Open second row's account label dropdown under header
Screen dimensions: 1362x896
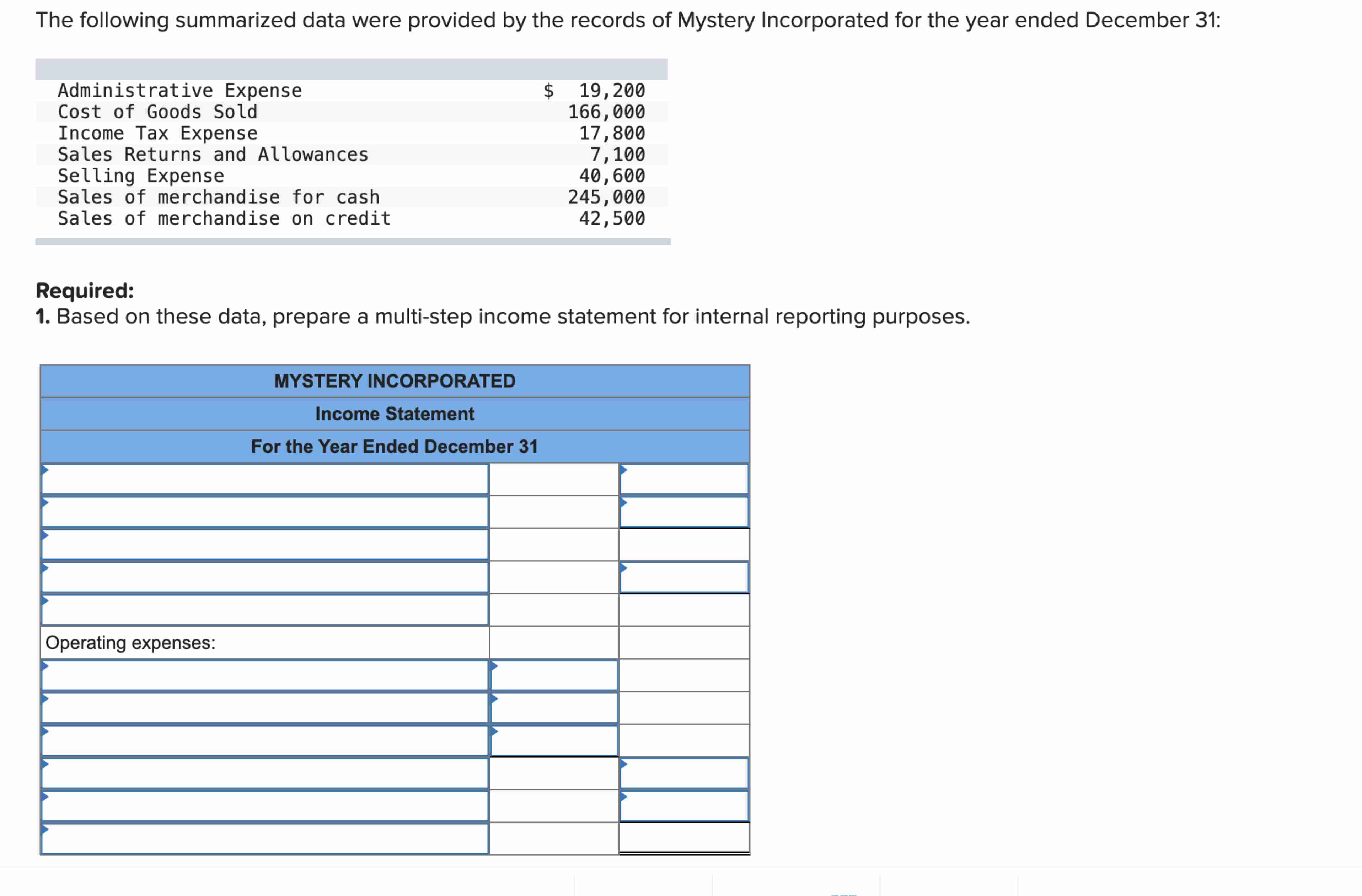[264, 512]
